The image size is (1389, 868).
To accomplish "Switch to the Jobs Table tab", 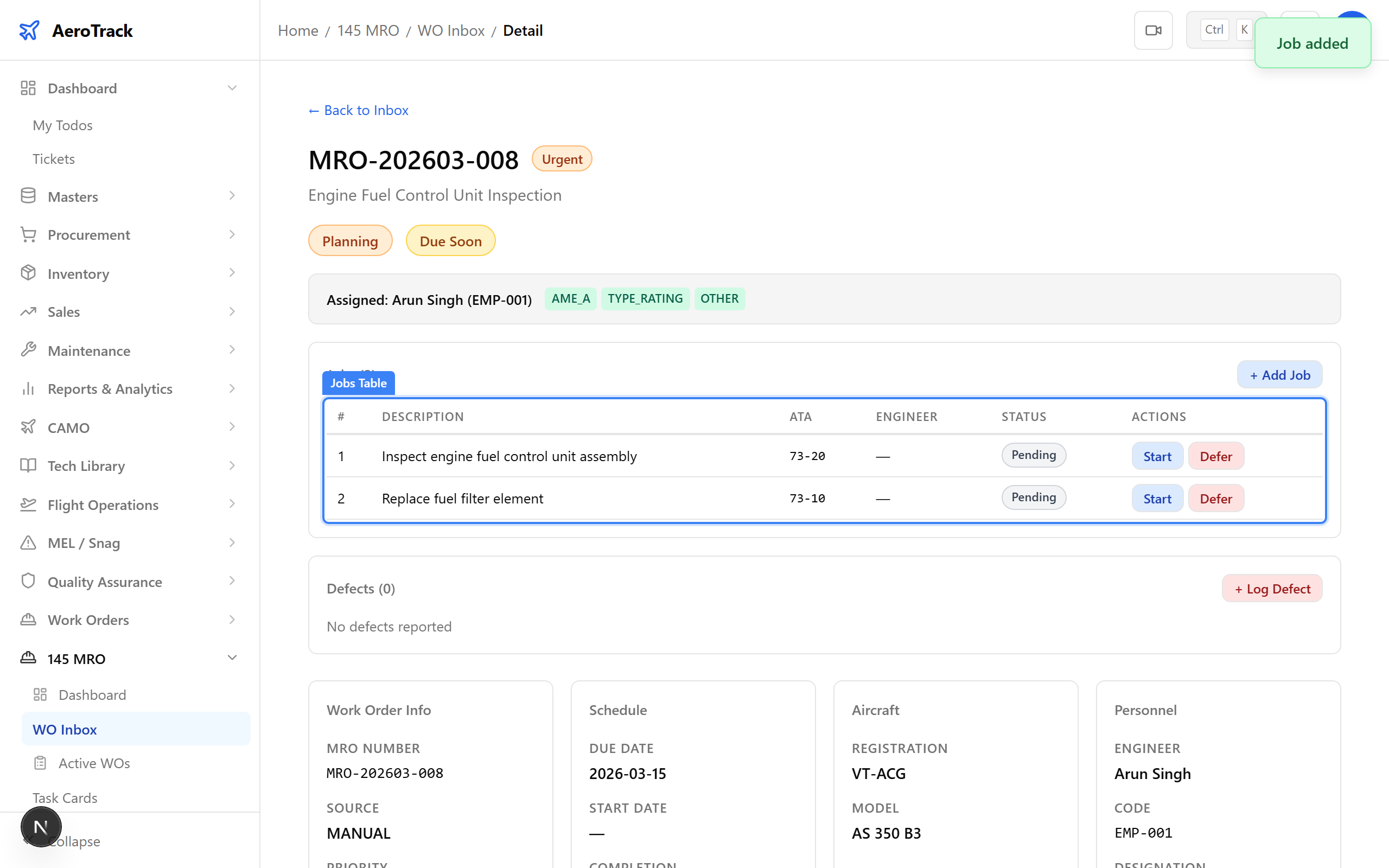I will [358, 383].
